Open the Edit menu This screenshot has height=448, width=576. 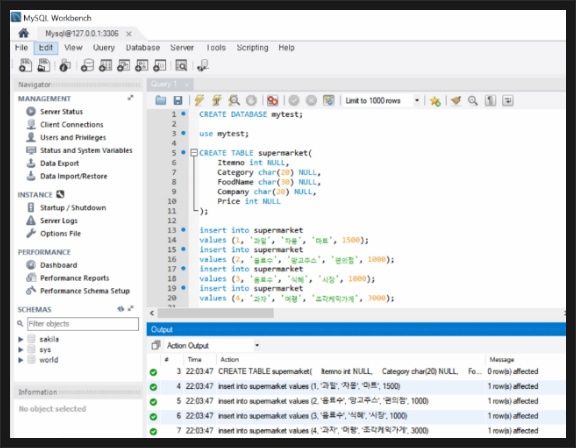[46, 48]
